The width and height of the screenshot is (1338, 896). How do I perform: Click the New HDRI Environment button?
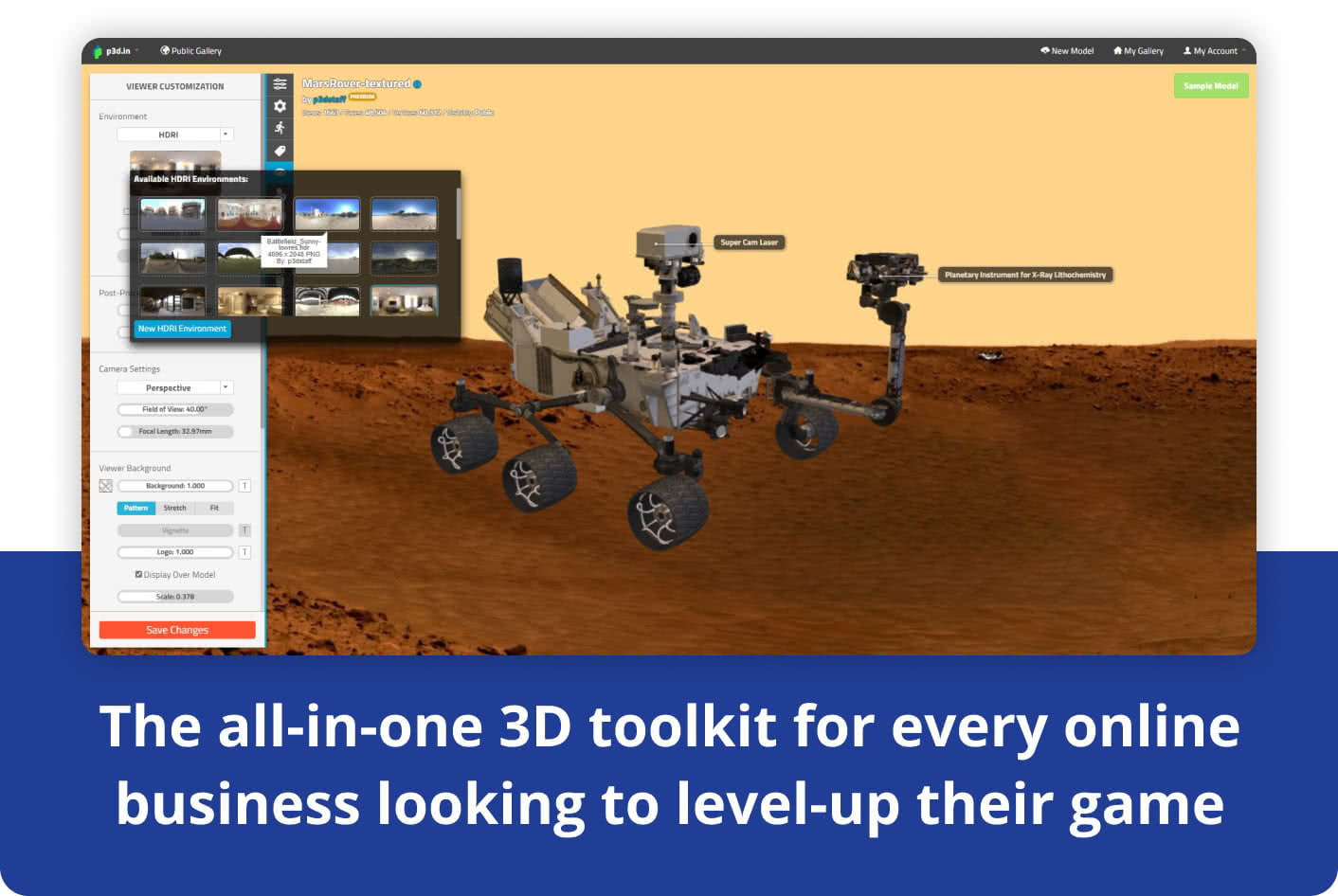tap(182, 329)
